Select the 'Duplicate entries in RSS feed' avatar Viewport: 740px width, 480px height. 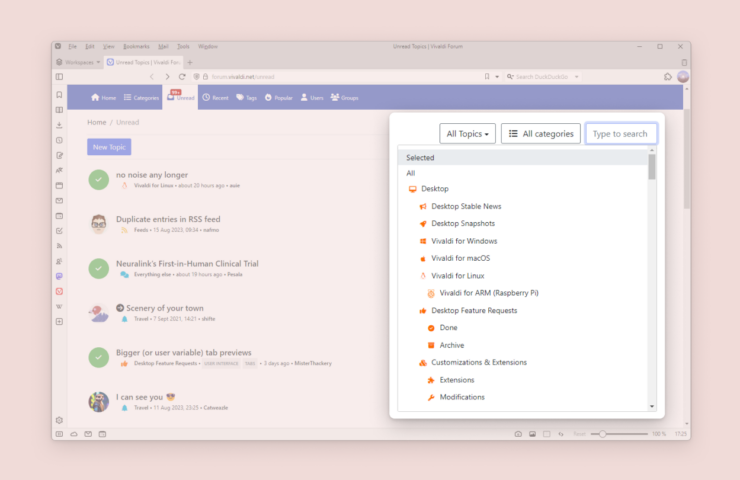click(99, 224)
